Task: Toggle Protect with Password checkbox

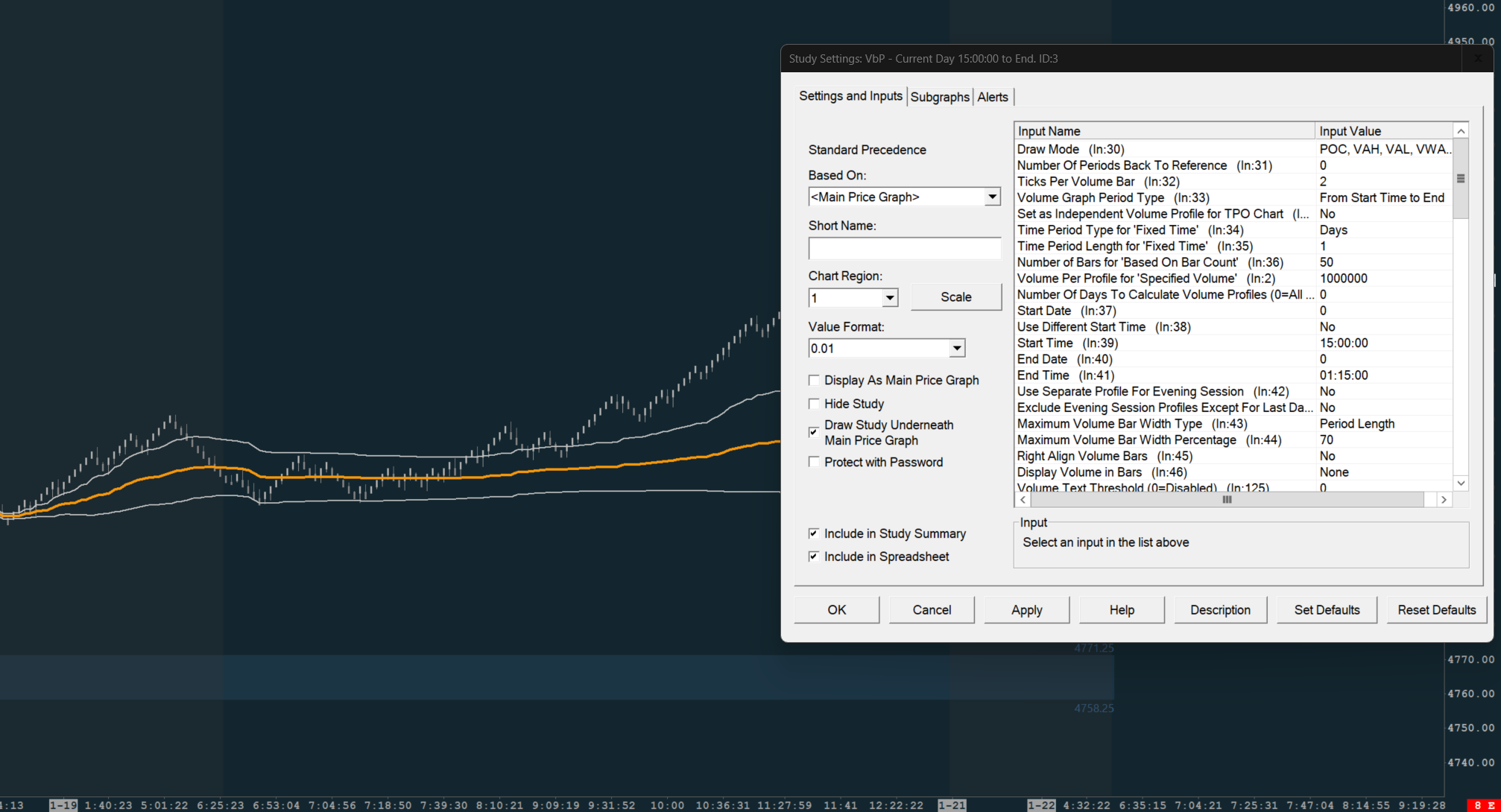Action: coord(814,462)
